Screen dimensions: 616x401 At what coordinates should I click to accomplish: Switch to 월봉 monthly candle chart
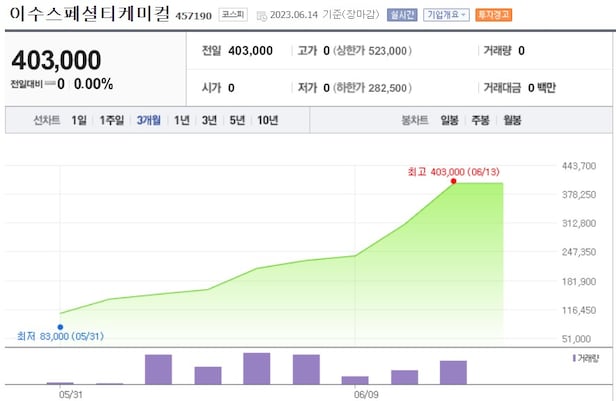pyautogui.click(x=511, y=120)
